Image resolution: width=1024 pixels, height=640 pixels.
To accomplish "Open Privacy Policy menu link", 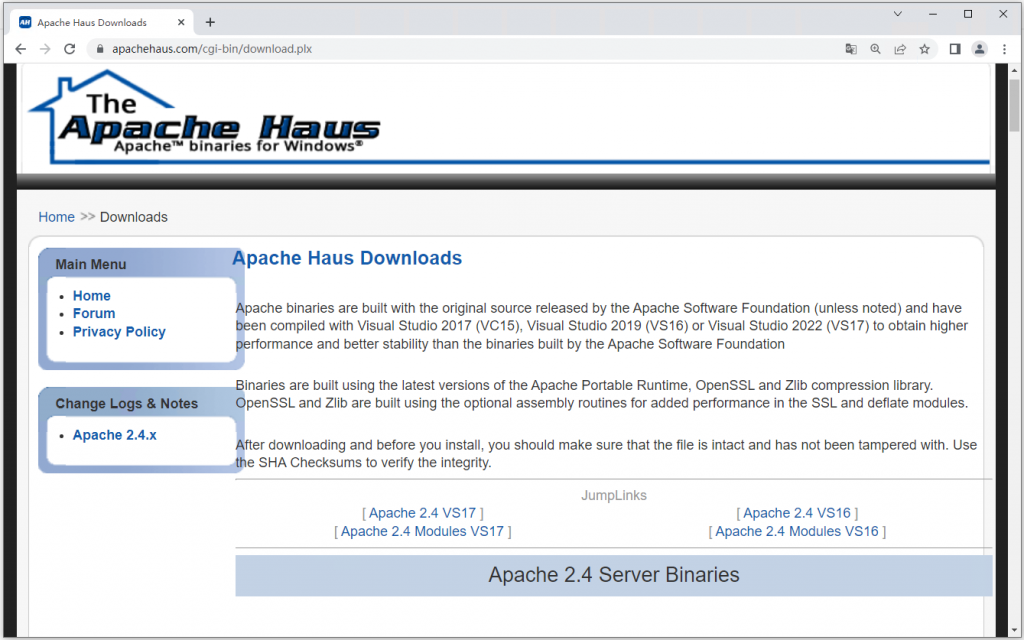I will pos(119,332).
